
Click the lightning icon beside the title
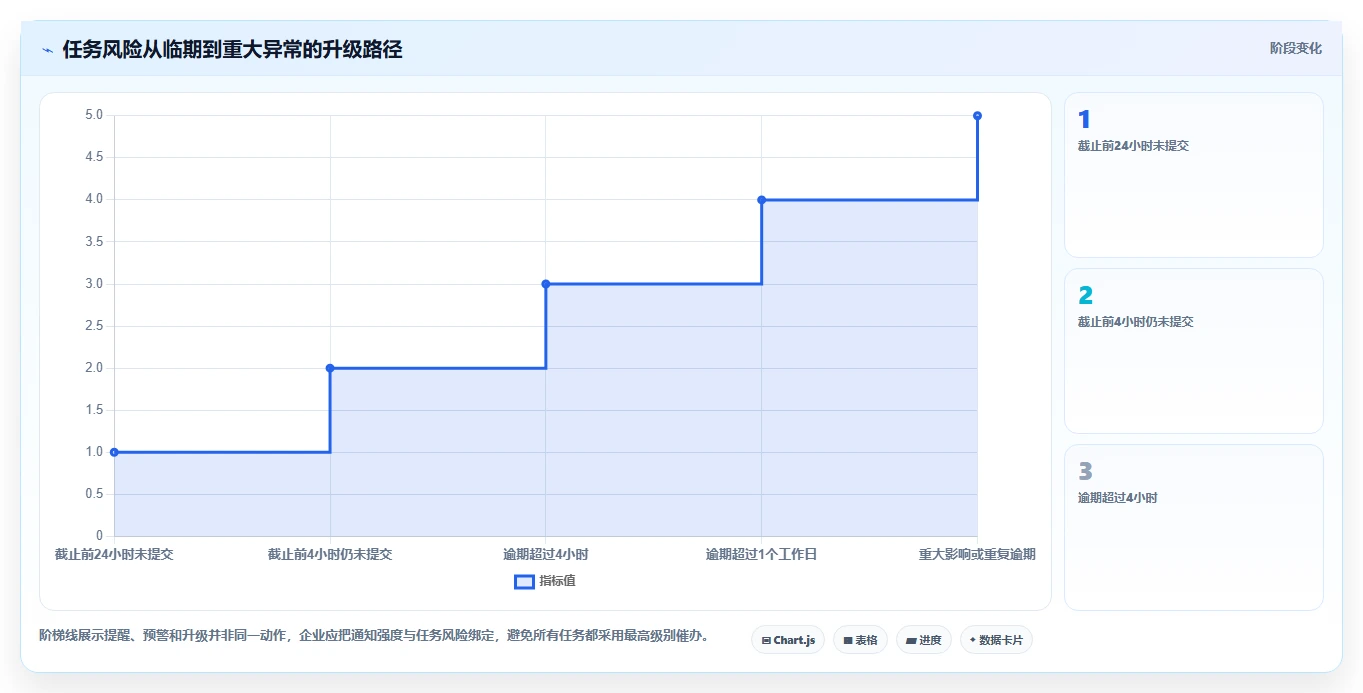pyautogui.click(x=47, y=50)
